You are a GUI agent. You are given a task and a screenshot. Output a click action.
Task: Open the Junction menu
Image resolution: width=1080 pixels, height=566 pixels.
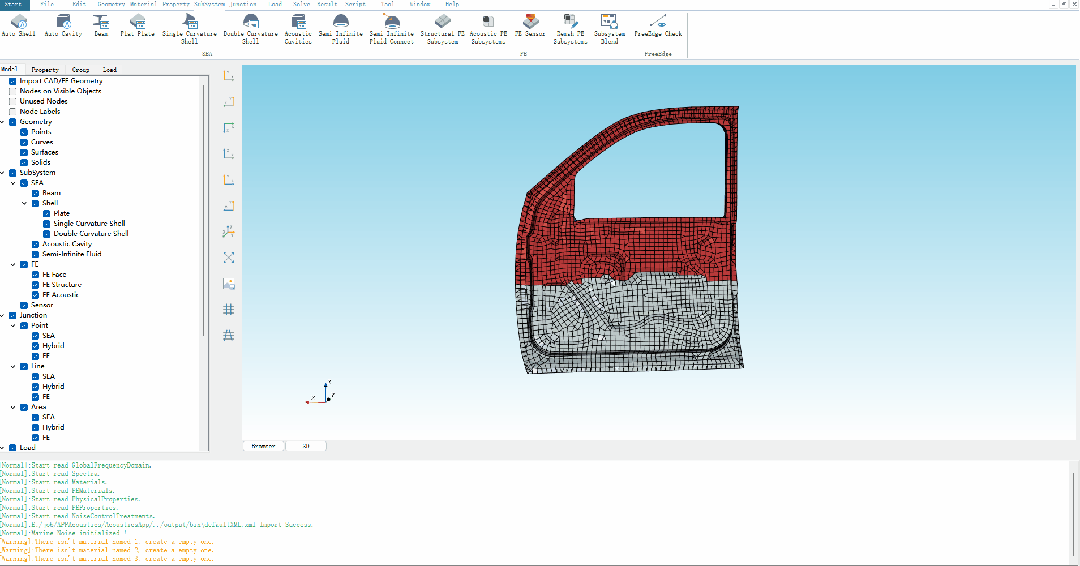[x=243, y=3]
